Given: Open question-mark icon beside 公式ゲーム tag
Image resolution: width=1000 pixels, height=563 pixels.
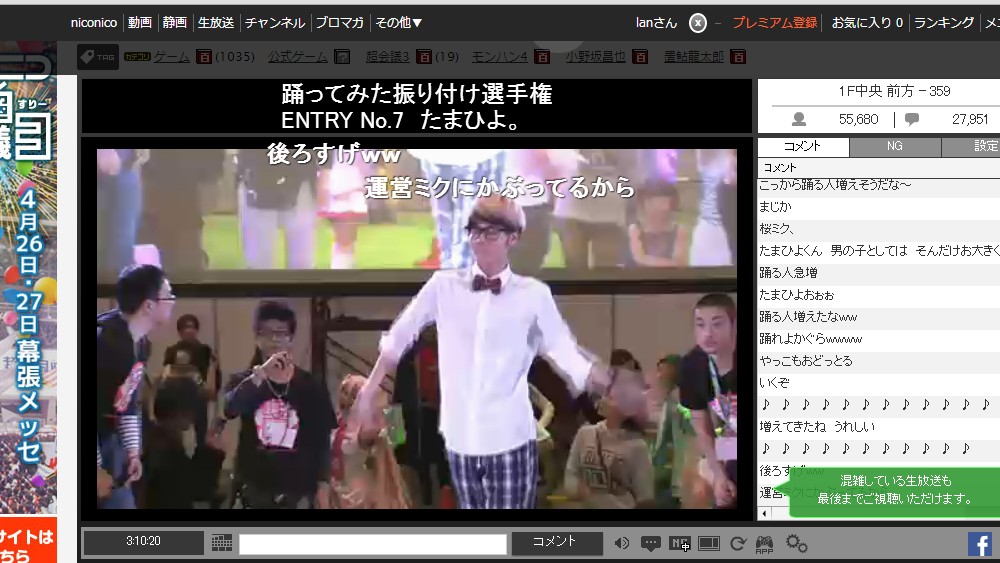Looking at the screenshot, I should [x=342, y=57].
